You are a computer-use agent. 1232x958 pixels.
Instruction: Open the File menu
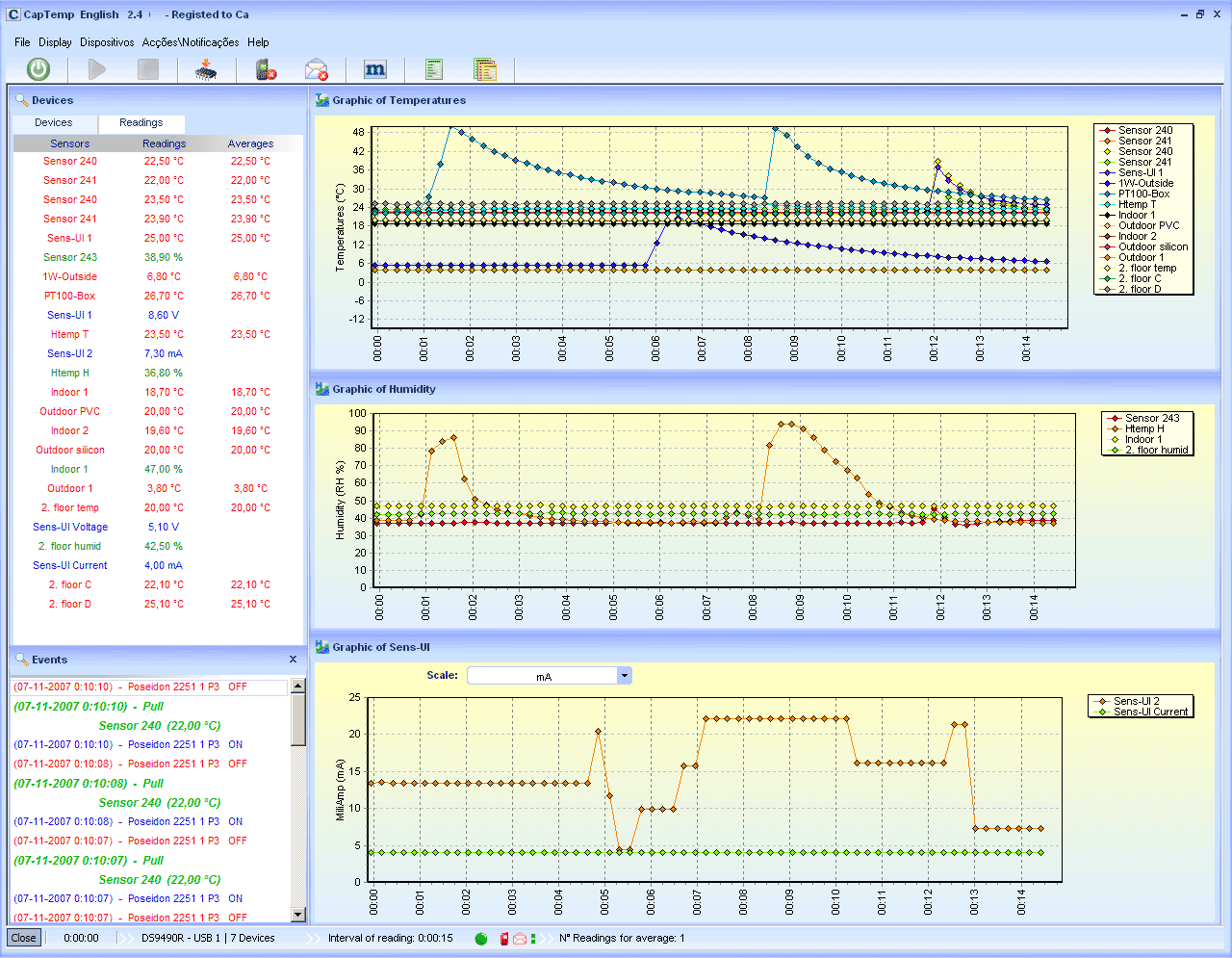coord(22,42)
